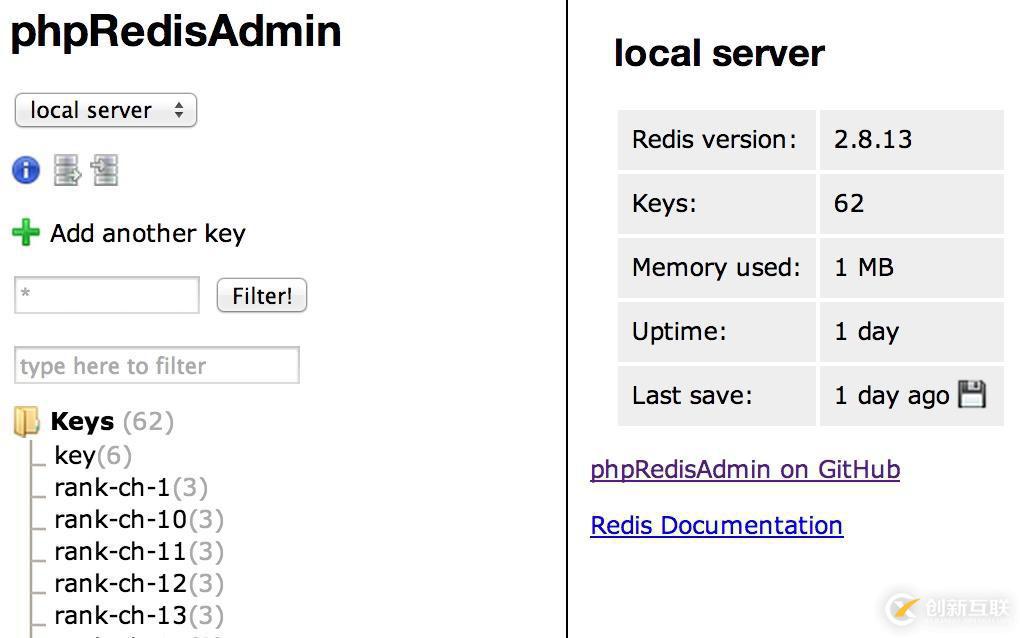1020x638 pixels.
Task: Expand the key(6) tree node
Action: pos(75,456)
